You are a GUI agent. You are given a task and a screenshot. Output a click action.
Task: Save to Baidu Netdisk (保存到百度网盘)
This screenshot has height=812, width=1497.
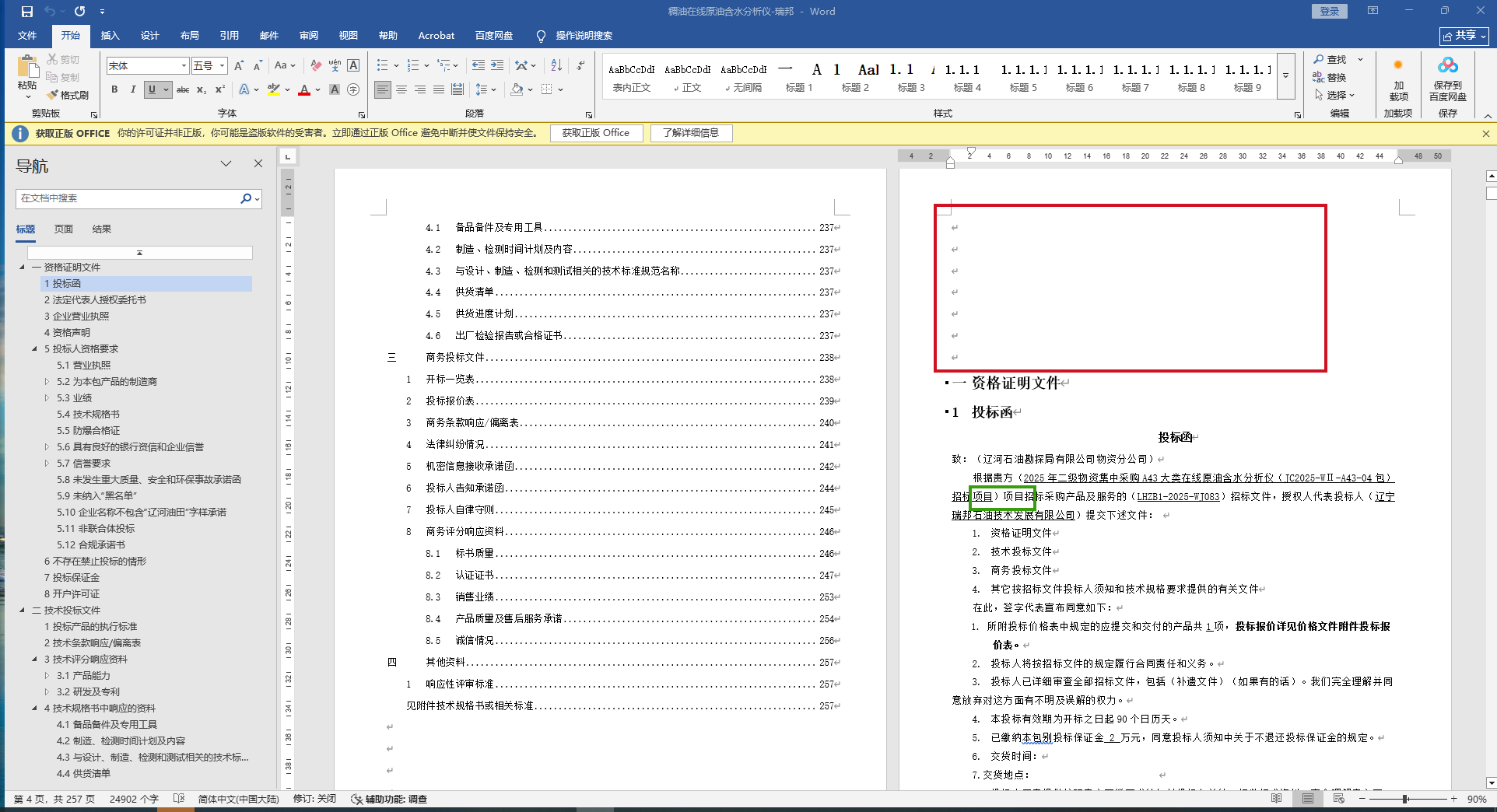click(x=1448, y=79)
